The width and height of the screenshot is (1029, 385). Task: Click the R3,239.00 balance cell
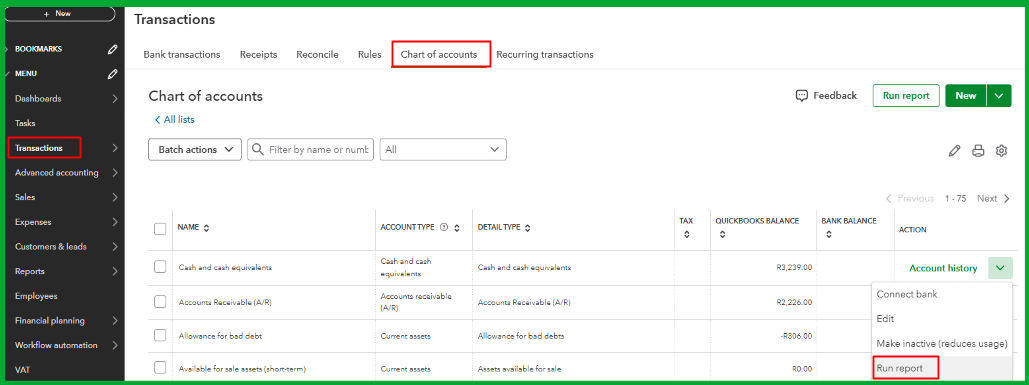tap(793, 268)
